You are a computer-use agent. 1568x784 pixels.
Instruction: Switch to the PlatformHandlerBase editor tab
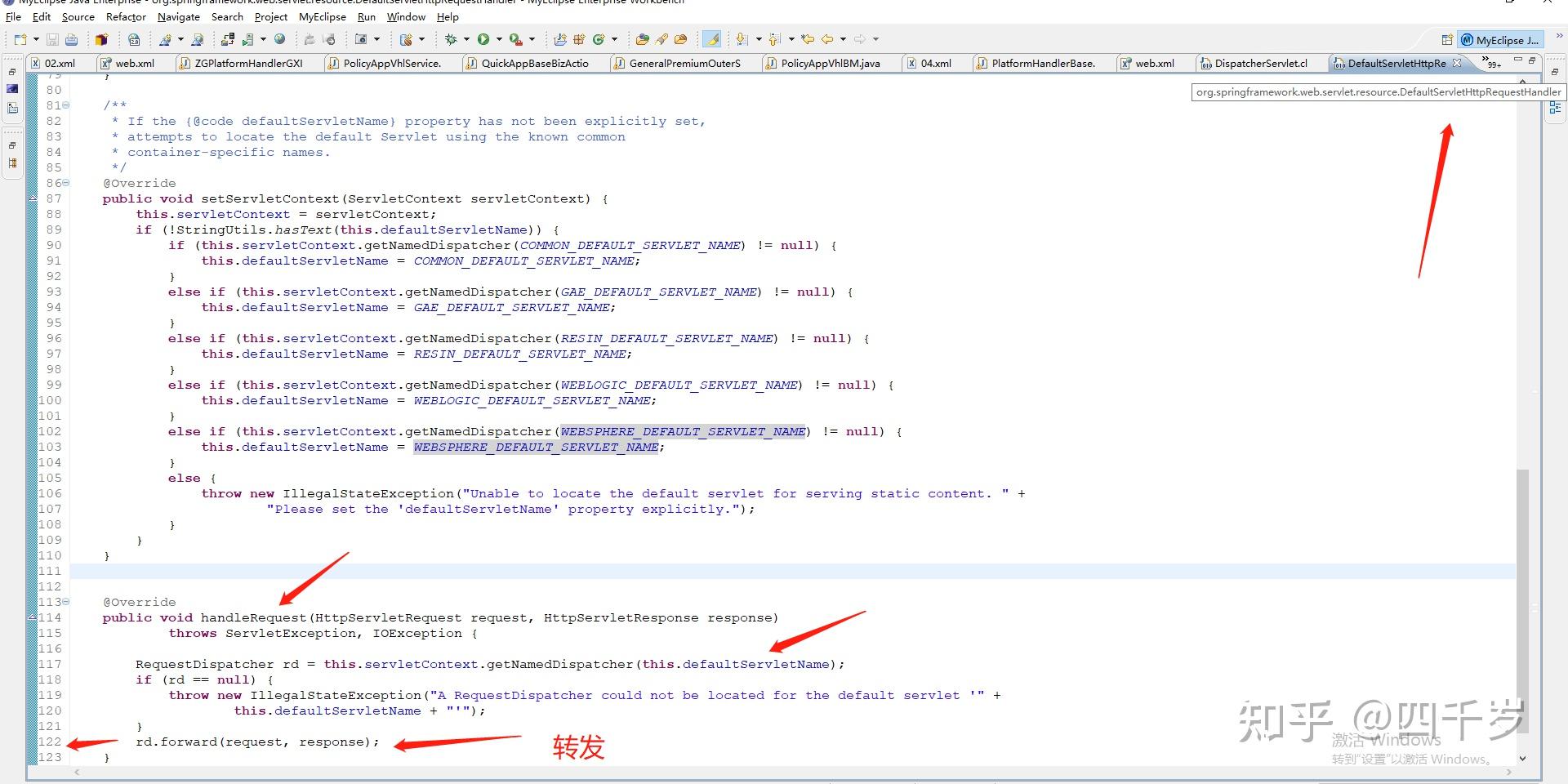coord(1043,63)
